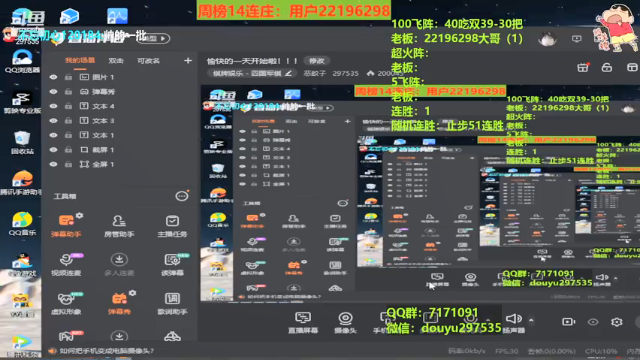Open 回收站 on the desktop

(x=22, y=142)
